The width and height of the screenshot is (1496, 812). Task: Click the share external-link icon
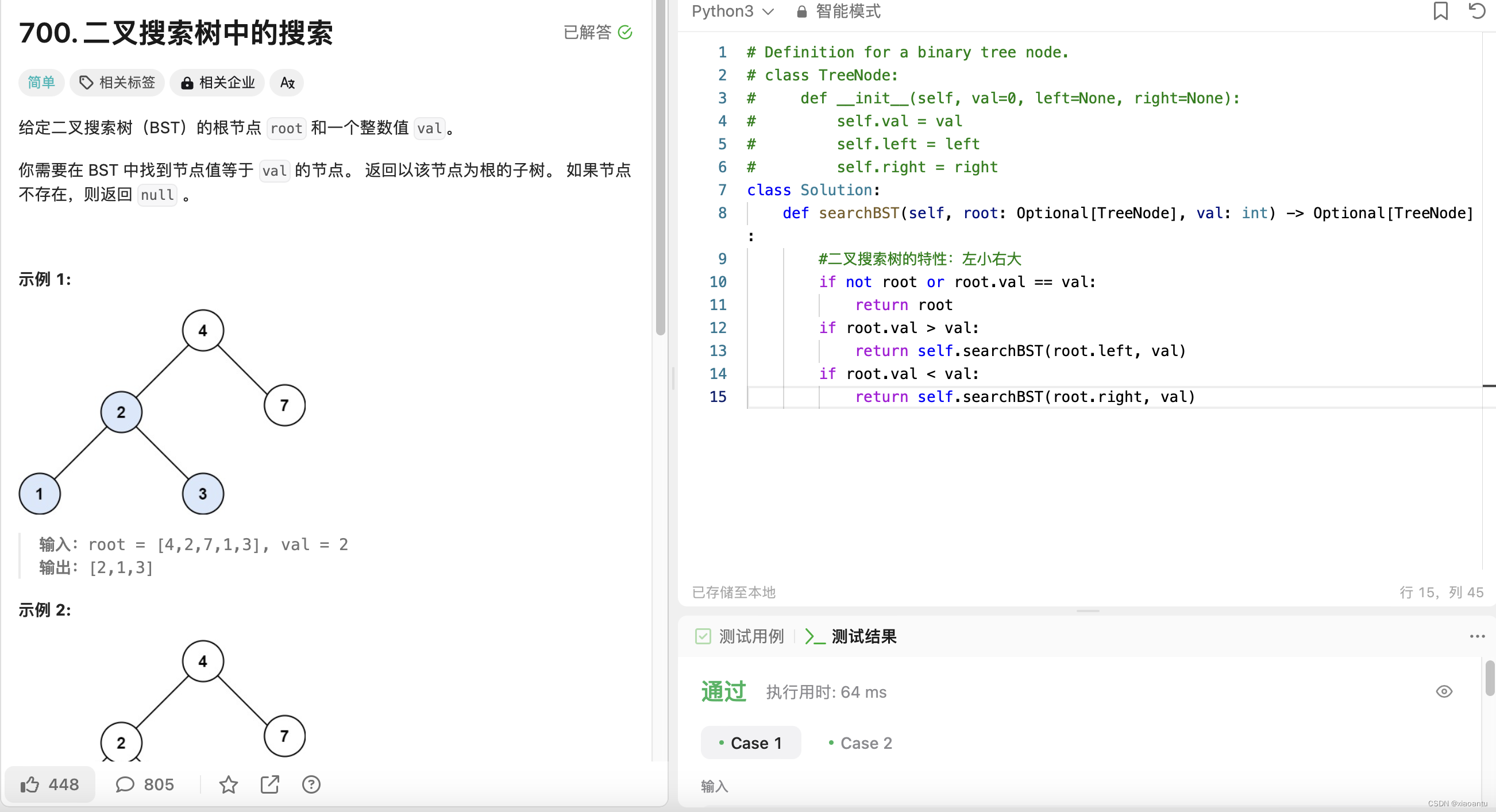tap(270, 784)
